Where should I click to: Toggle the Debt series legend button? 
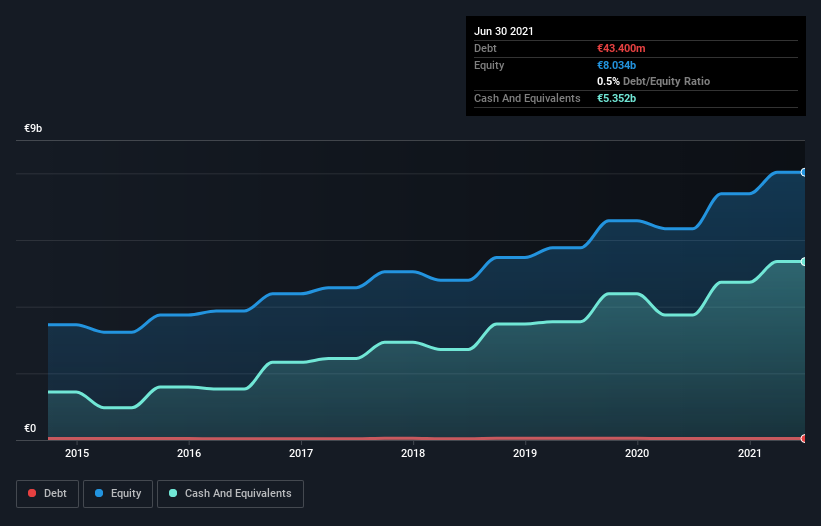pyautogui.click(x=47, y=494)
